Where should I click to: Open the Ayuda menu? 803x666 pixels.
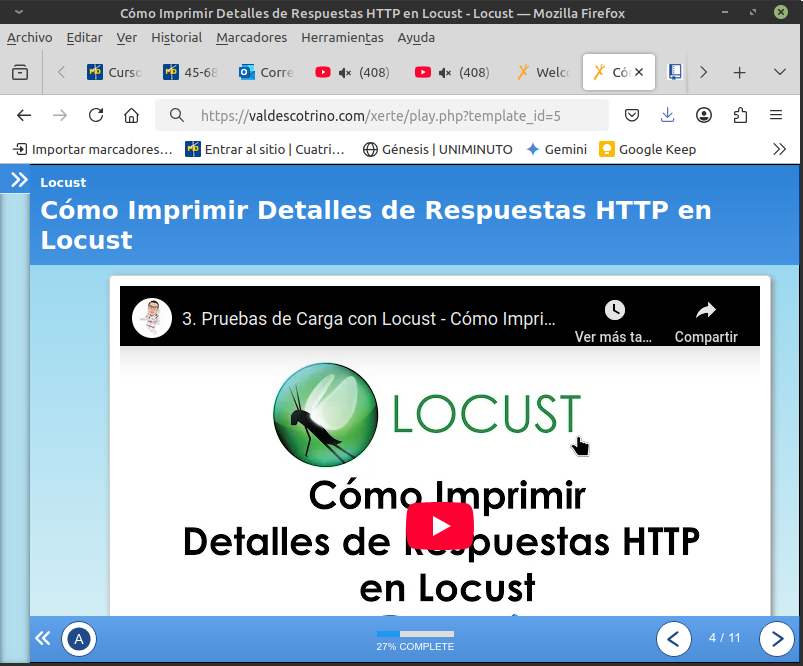point(416,37)
